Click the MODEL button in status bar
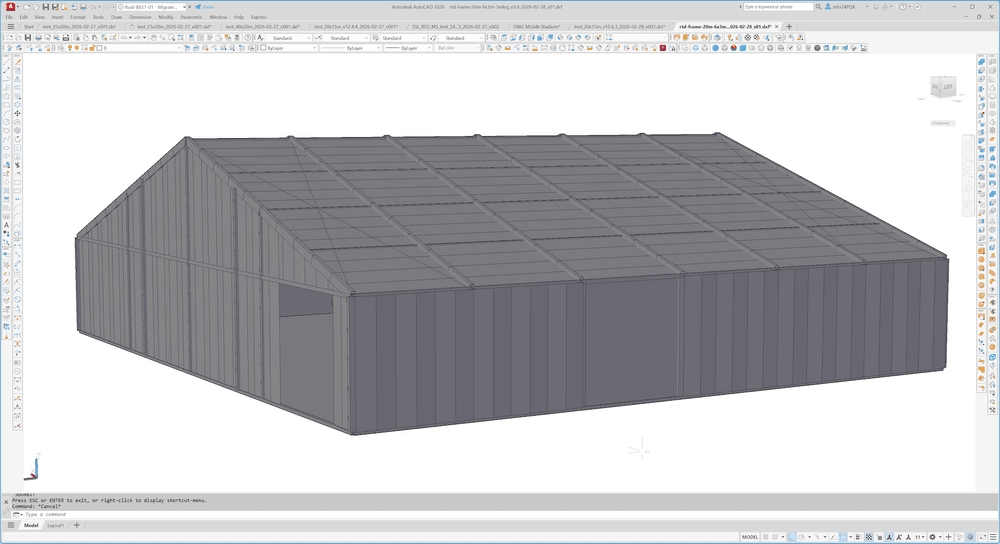The height and width of the screenshot is (544, 1000). pyautogui.click(x=750, y=537)
